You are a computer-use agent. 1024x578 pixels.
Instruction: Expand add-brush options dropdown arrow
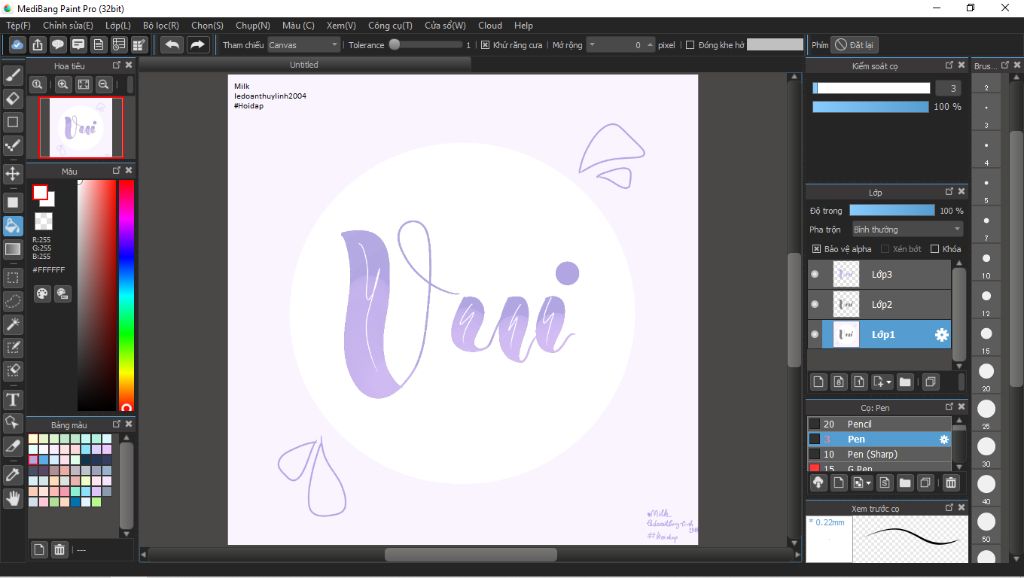(x=869, y=484)
